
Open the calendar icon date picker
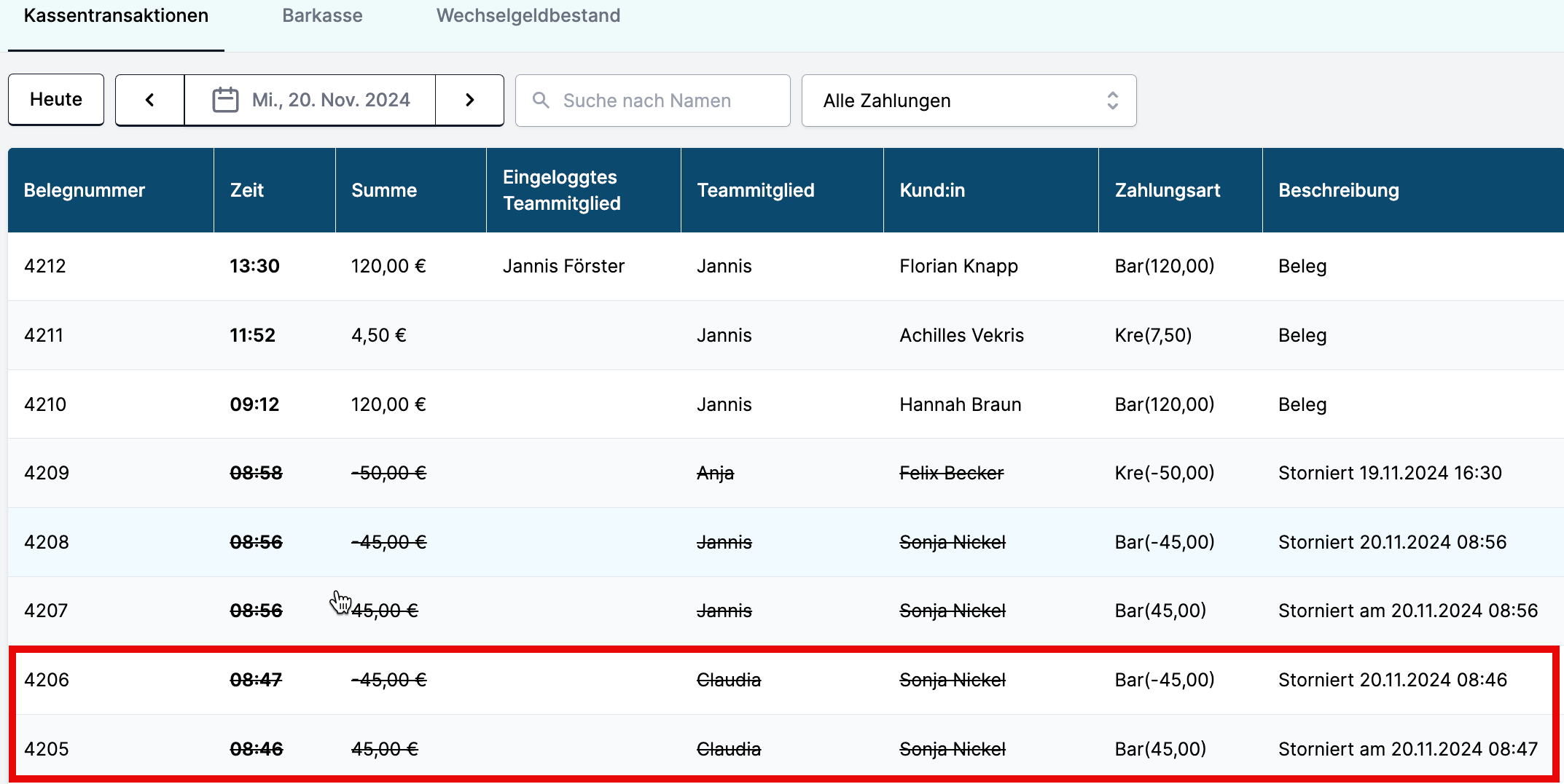[225, 100]
